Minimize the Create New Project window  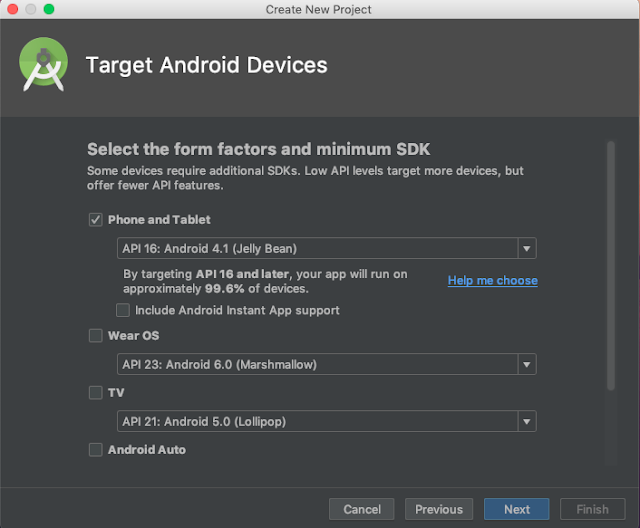(x=30, y=9)
